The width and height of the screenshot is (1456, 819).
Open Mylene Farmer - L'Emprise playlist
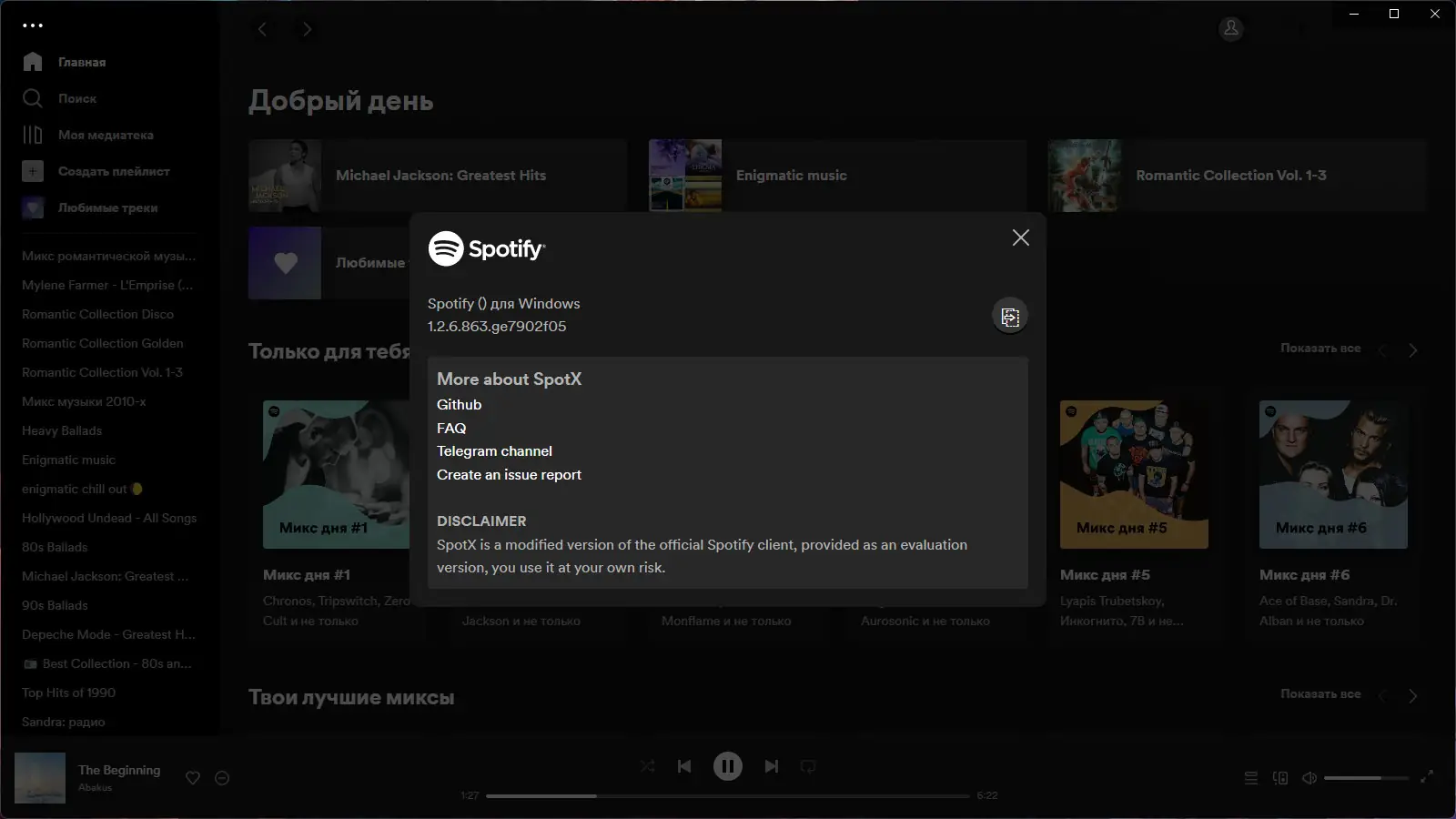tap(107, 285)
